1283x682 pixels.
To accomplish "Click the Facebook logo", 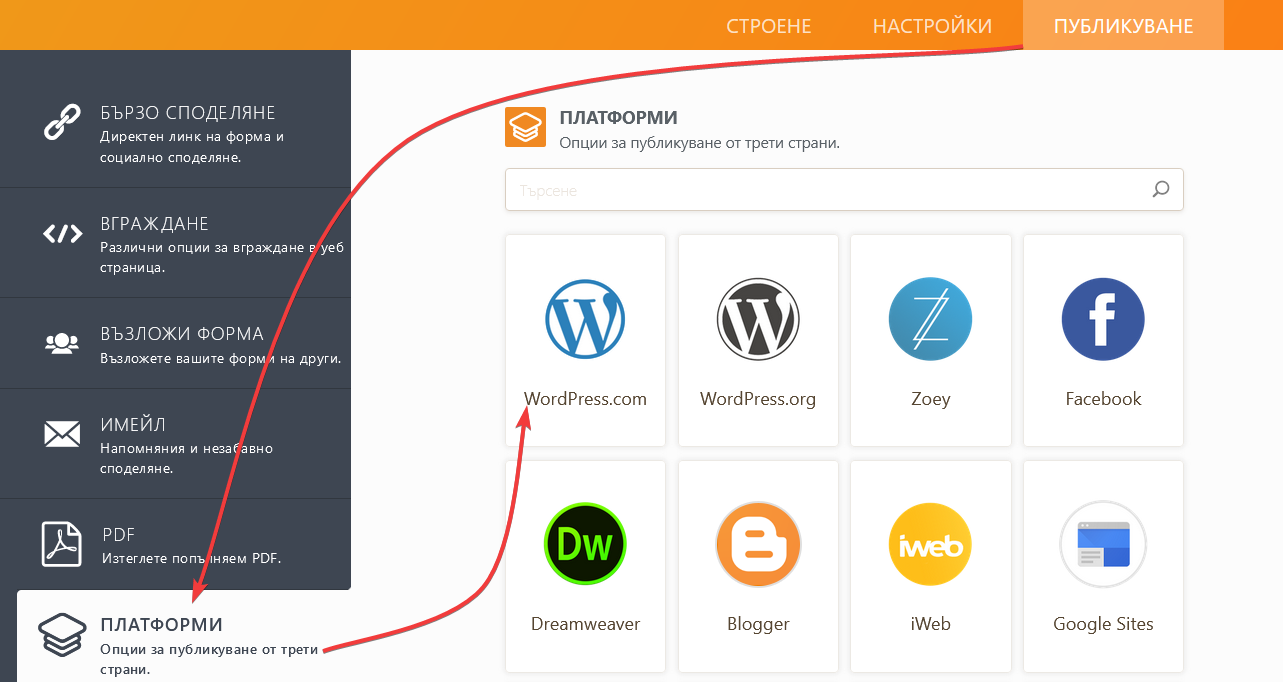I will pyautogui.click(x=1103, y=319).
